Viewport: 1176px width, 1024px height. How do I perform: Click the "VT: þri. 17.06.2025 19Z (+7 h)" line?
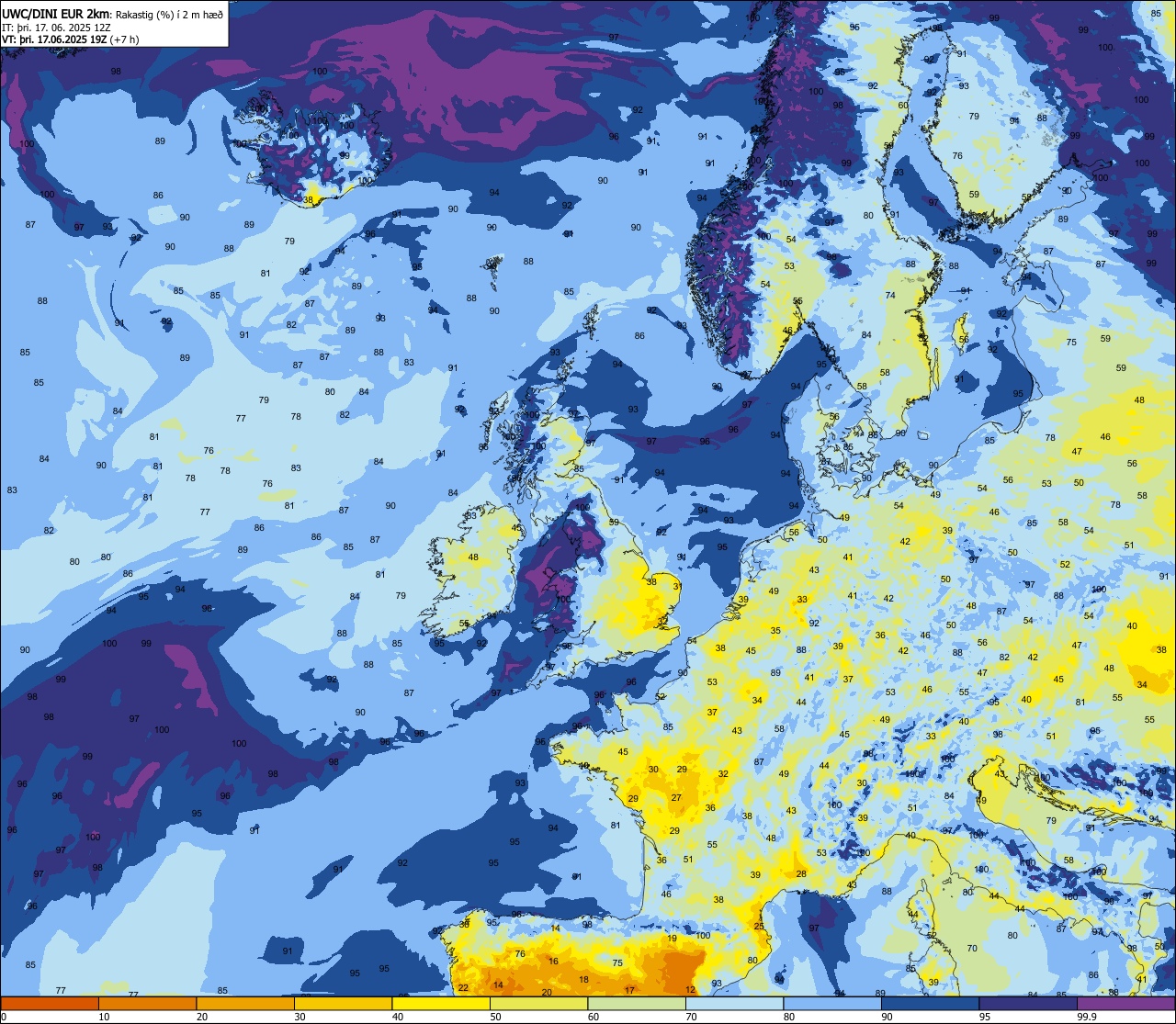pyautogui.click(x=71, y=39)
